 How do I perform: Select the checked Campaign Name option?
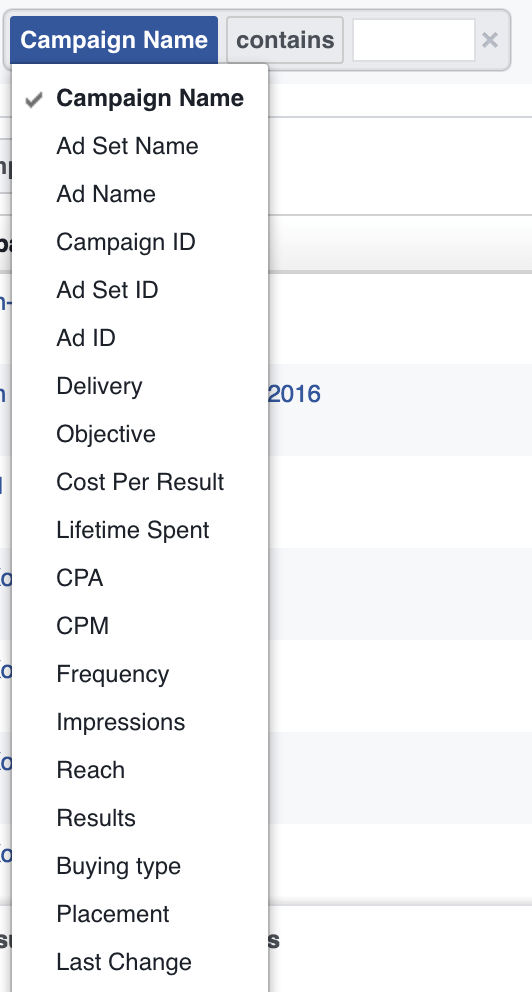[x=140, y=98]
